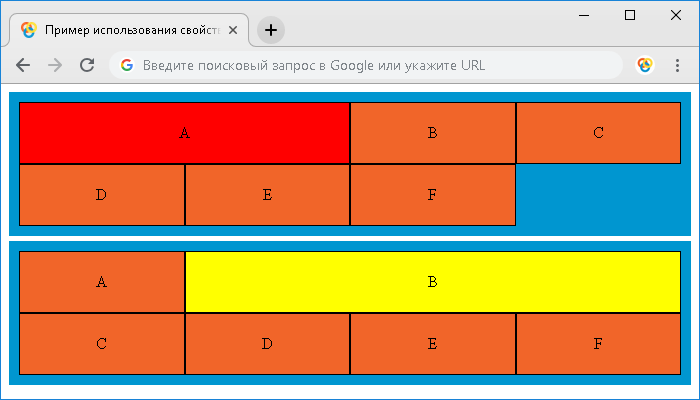Maximize the browser window
The height and width of the screenshot is (400, 700).
pyautogui.click(x=630, y=15)
